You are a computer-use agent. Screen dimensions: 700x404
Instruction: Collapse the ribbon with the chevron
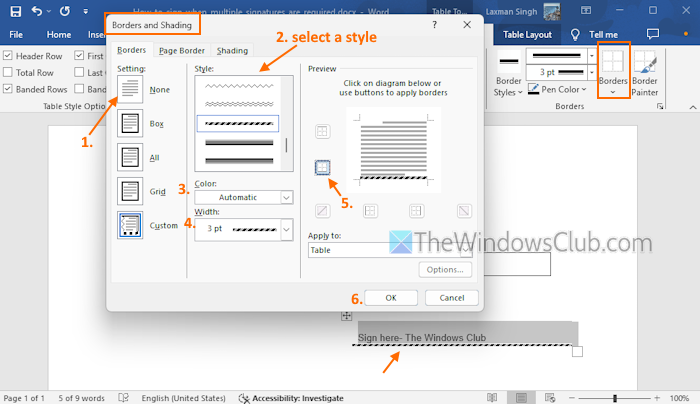click(692, 107)
